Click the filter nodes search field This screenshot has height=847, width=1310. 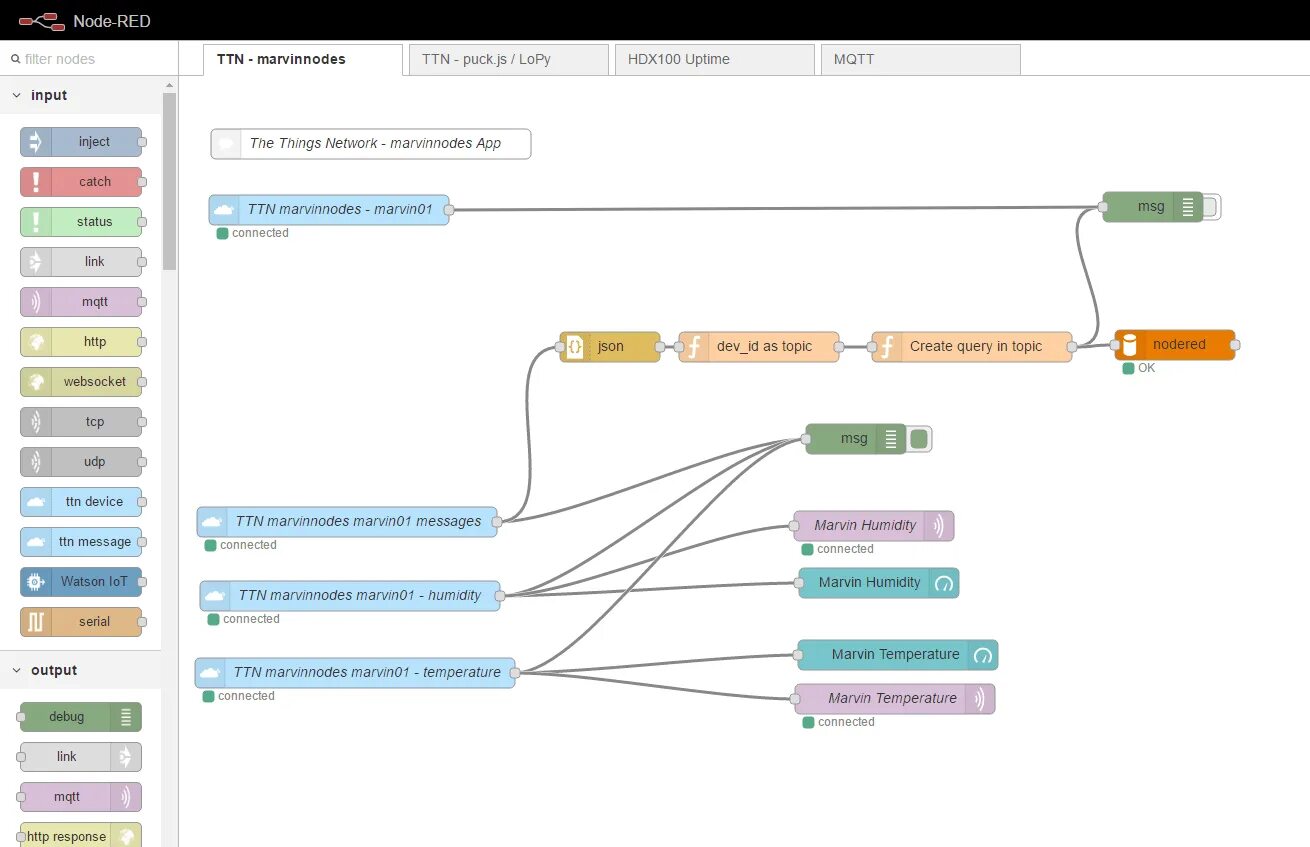pyautogui.click(x=89, y=59)
